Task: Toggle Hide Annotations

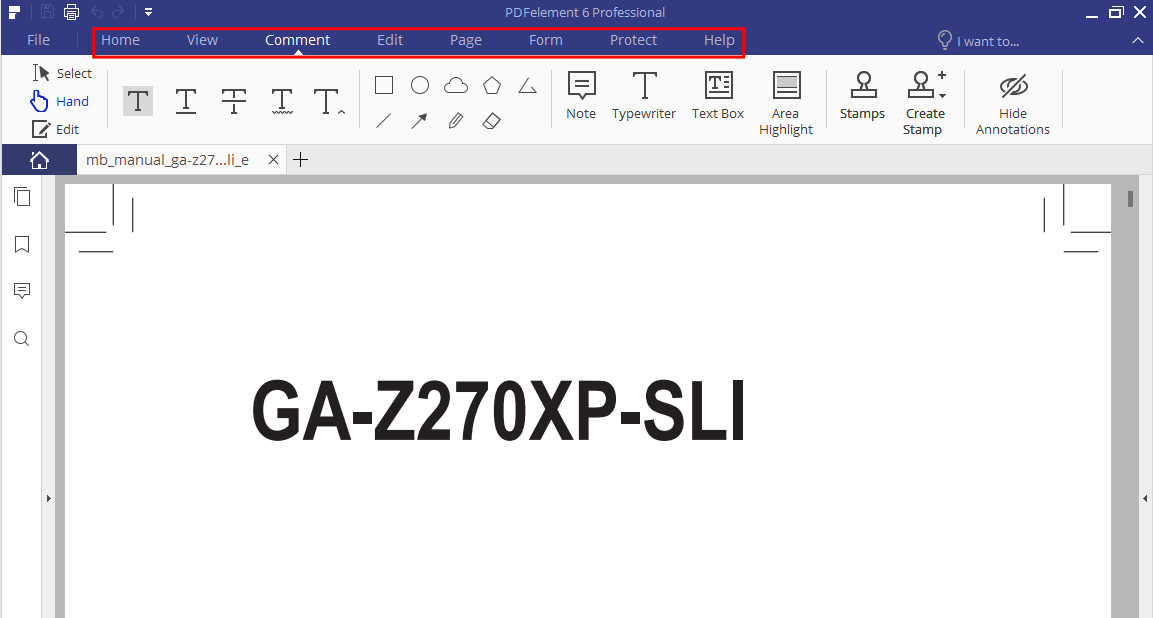Action: 1013,104
